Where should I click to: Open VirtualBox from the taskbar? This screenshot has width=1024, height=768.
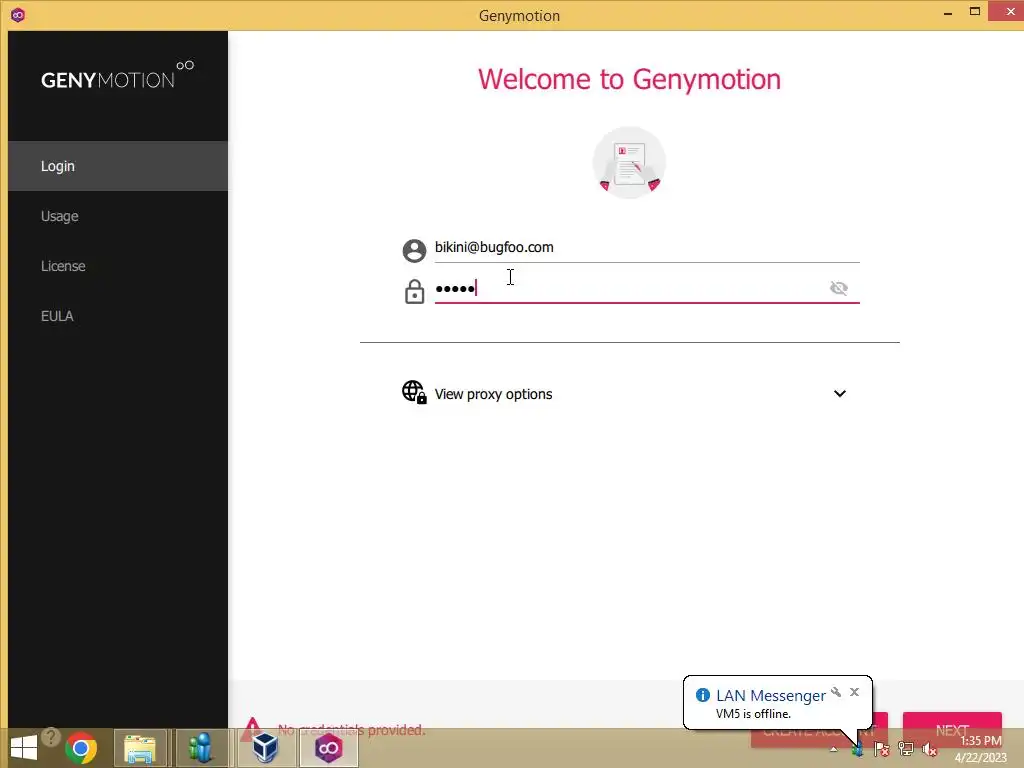pos(264,748)
